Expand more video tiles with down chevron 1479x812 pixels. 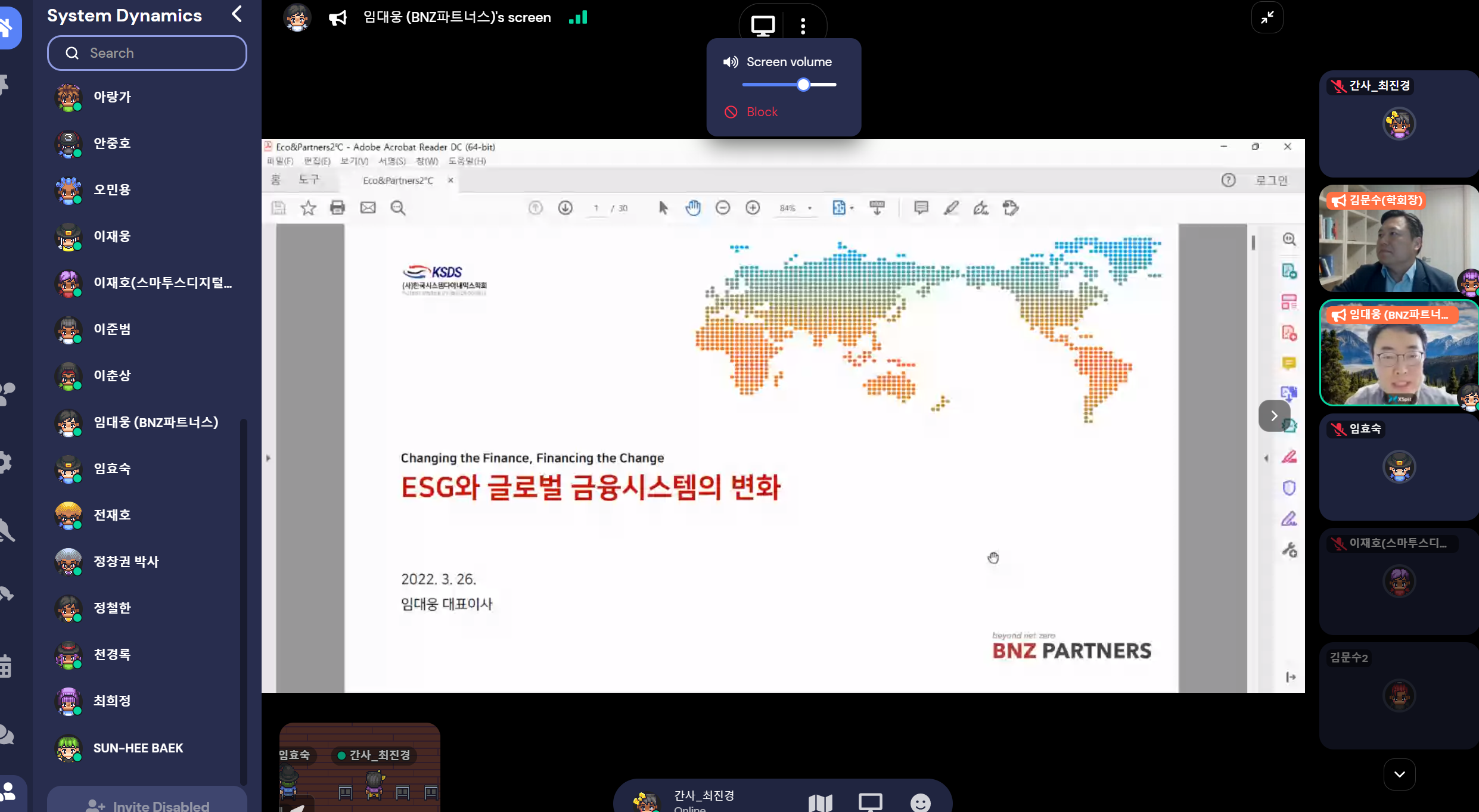[1399, 774]
